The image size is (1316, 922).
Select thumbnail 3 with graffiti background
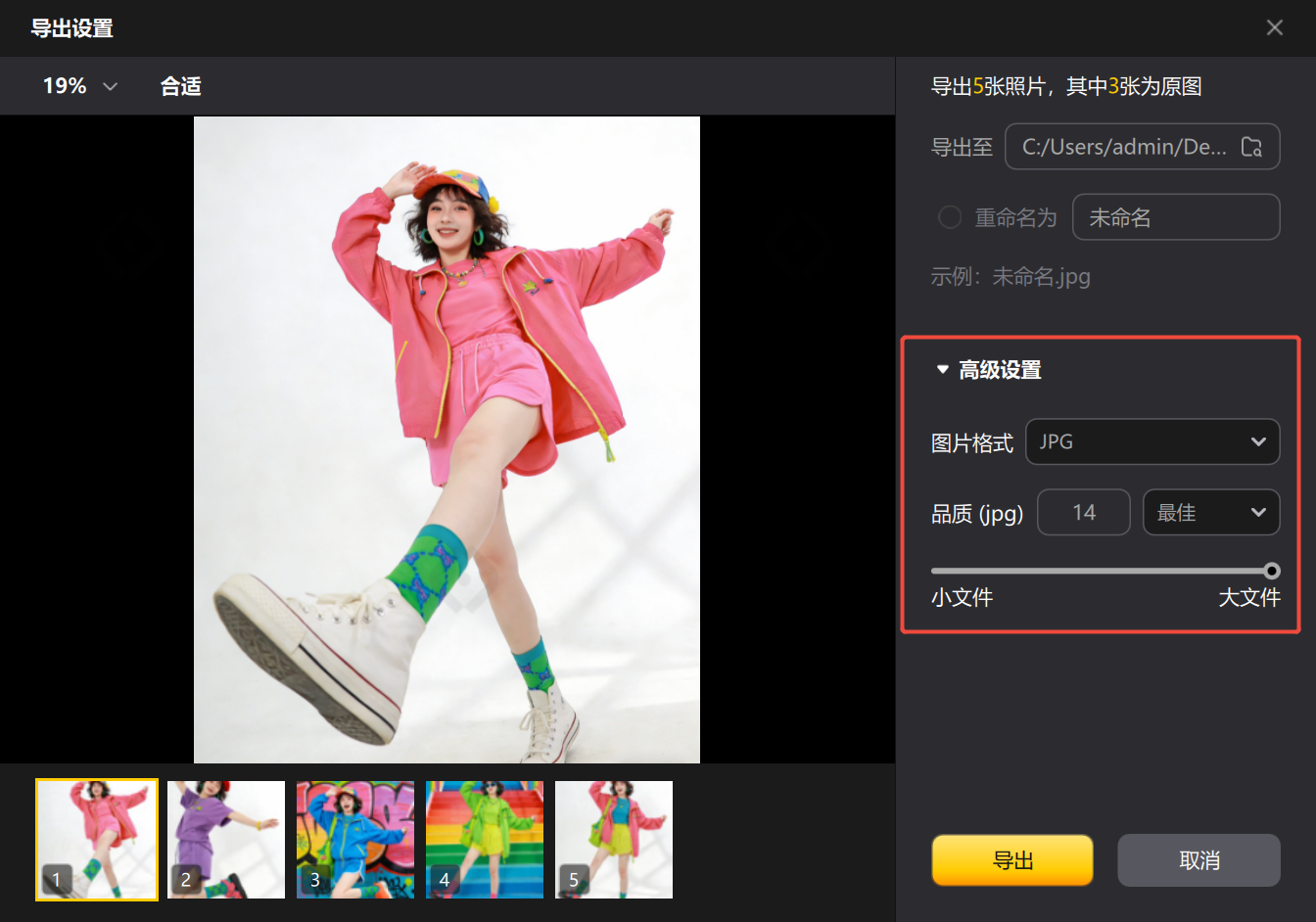tap(355, 840)
